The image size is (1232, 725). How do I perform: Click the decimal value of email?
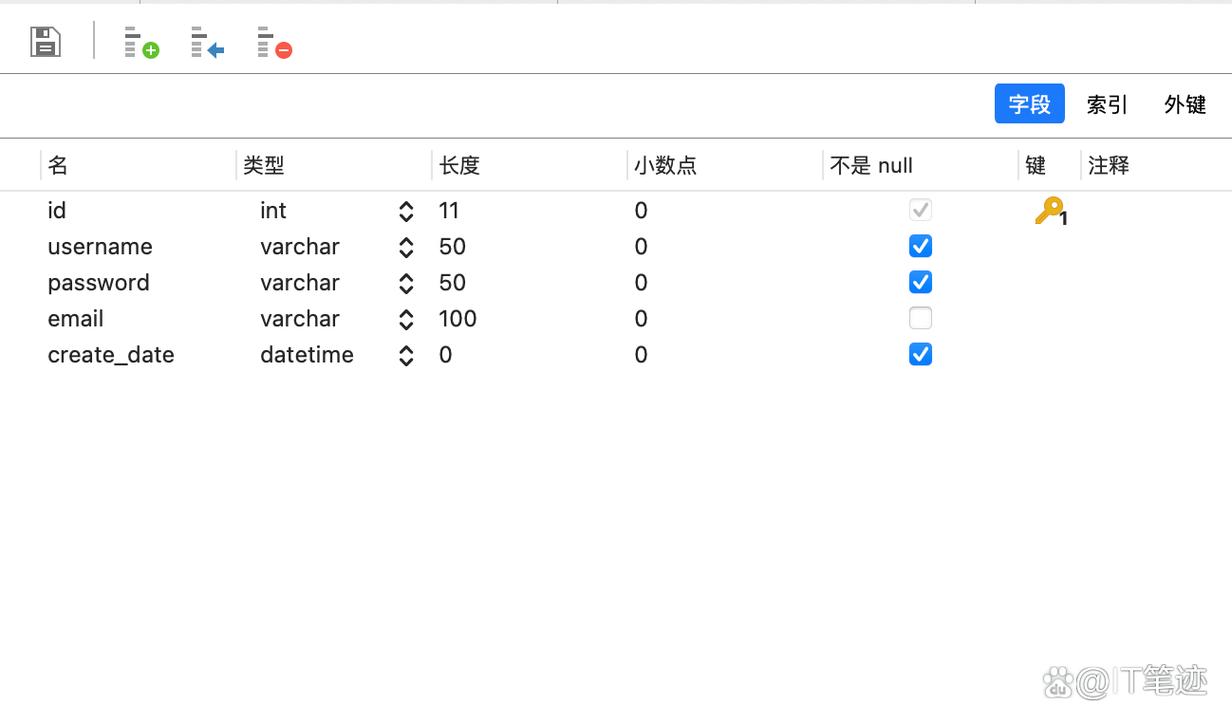point(641,318)
